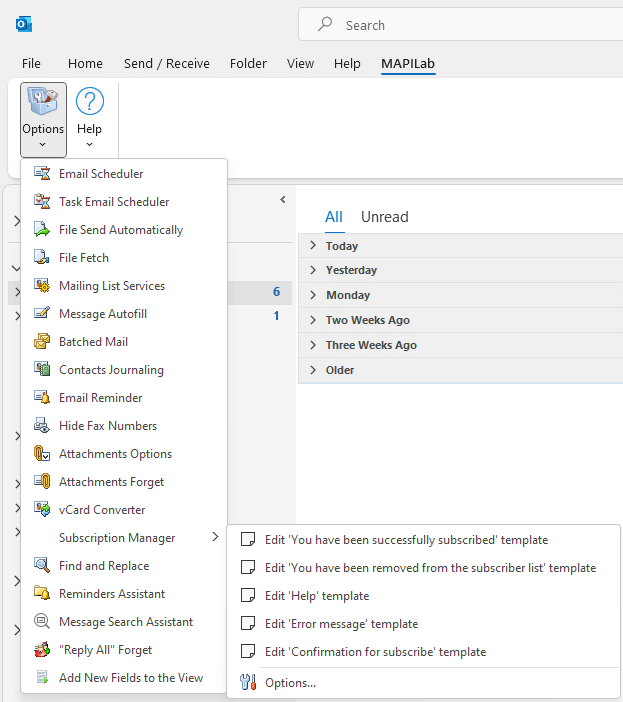623x702 pixels.
Task: Click the Email Scheduler icon in menu
Action: (42, 174)
